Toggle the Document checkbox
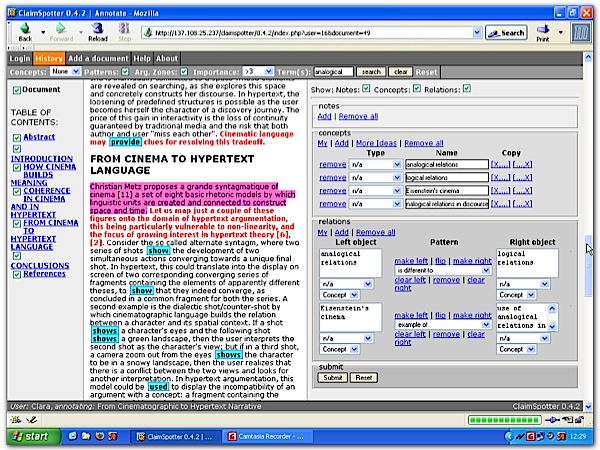Viewport: 600px width, 450px height. point(16,90)
